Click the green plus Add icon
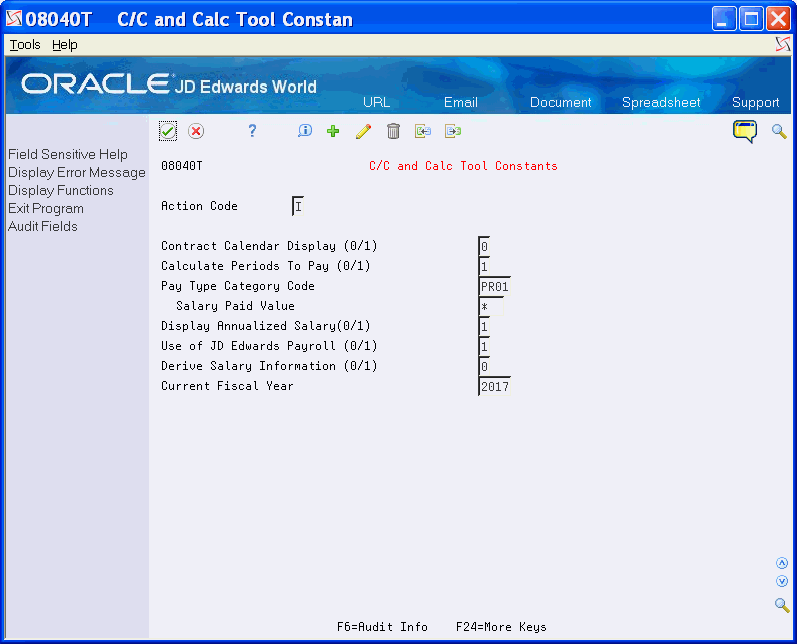This screenshot has height=644, width=797. (333, 131)
